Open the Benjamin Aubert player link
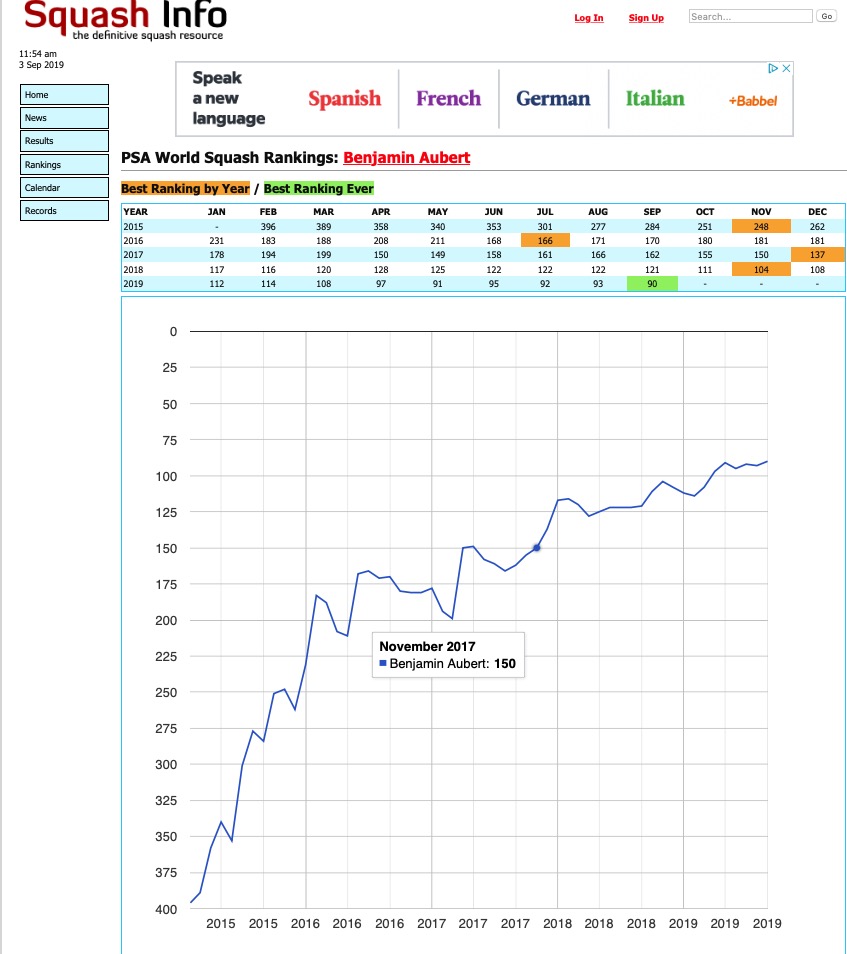The image size is (847, 954). pyautogui.click(x=406, y=158)
